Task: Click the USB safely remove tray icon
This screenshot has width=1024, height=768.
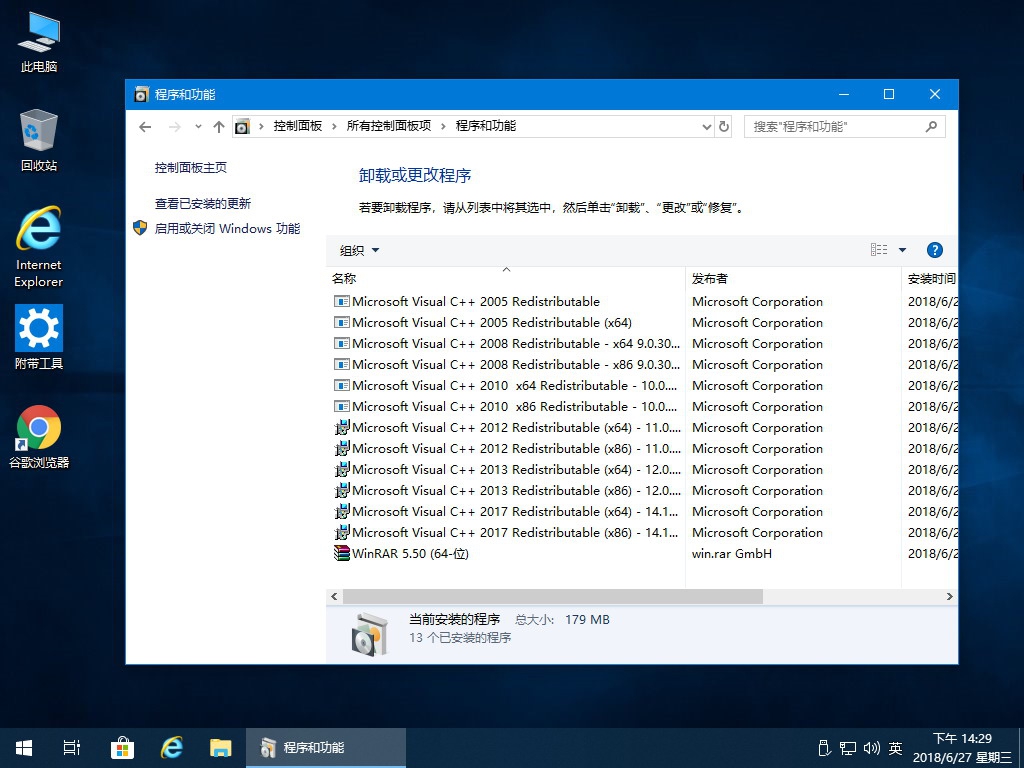Action: (x=824, y=748)
